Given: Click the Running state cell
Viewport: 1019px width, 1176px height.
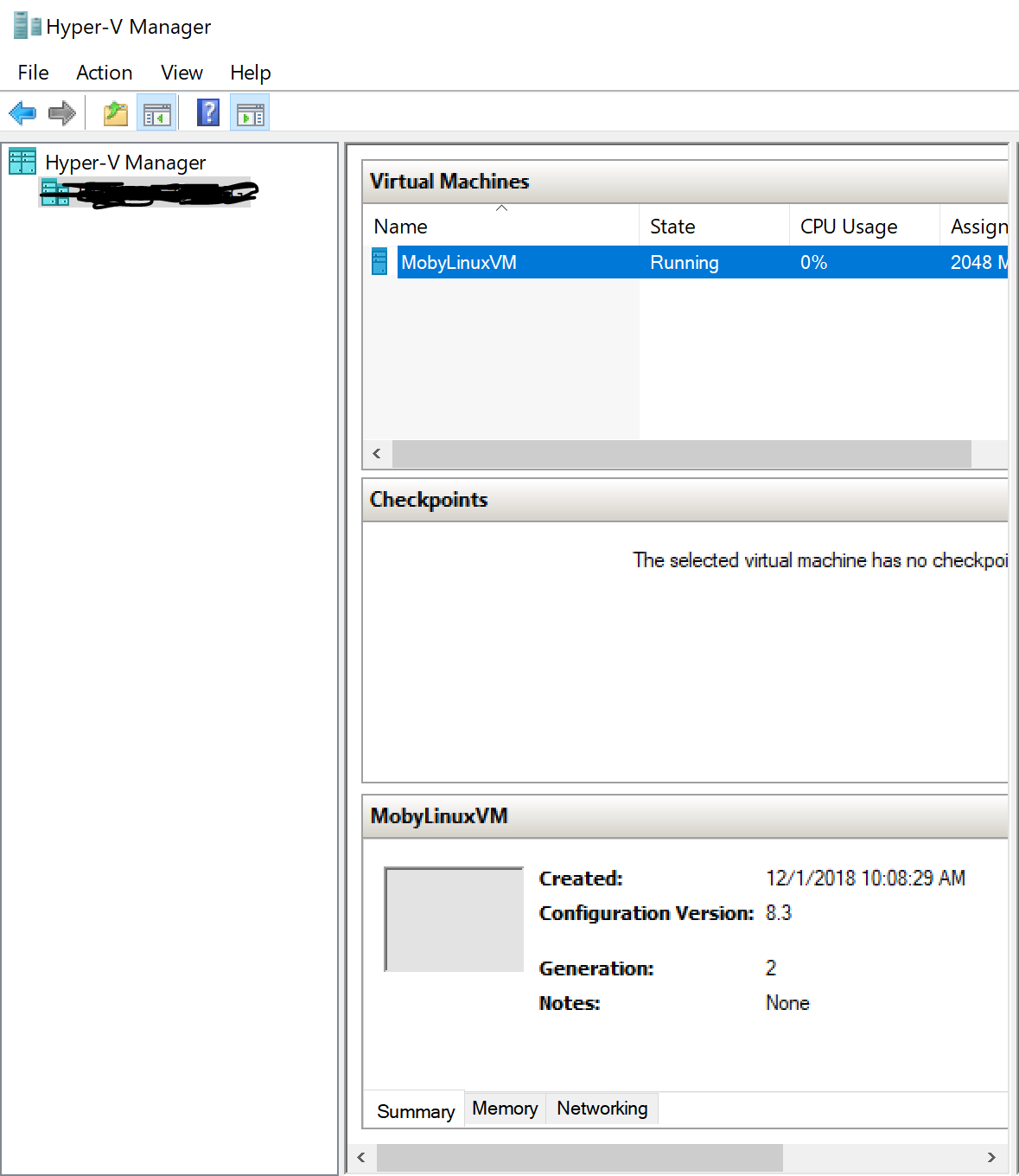Looking at the screenshot, I should coord(685,262).
